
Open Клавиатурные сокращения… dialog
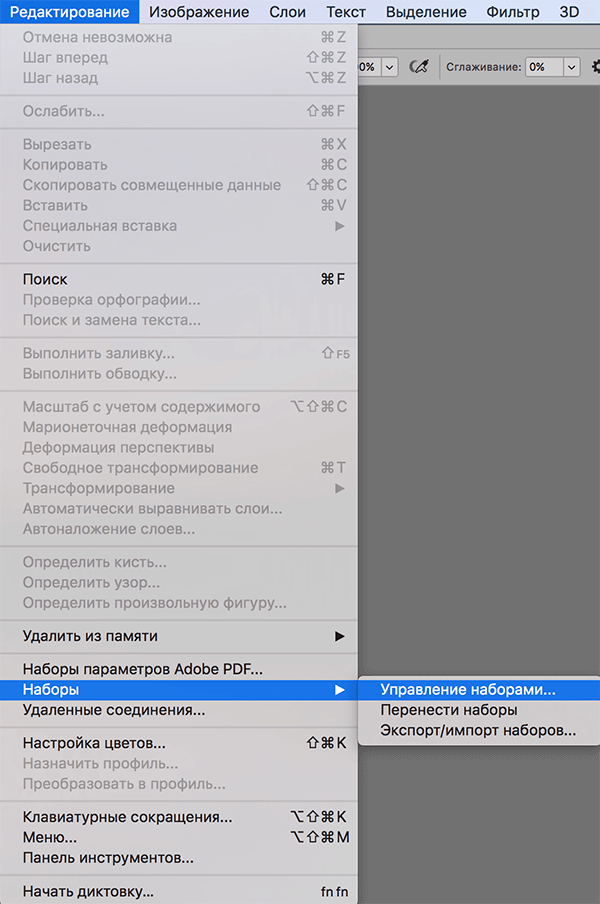(179, 817)
